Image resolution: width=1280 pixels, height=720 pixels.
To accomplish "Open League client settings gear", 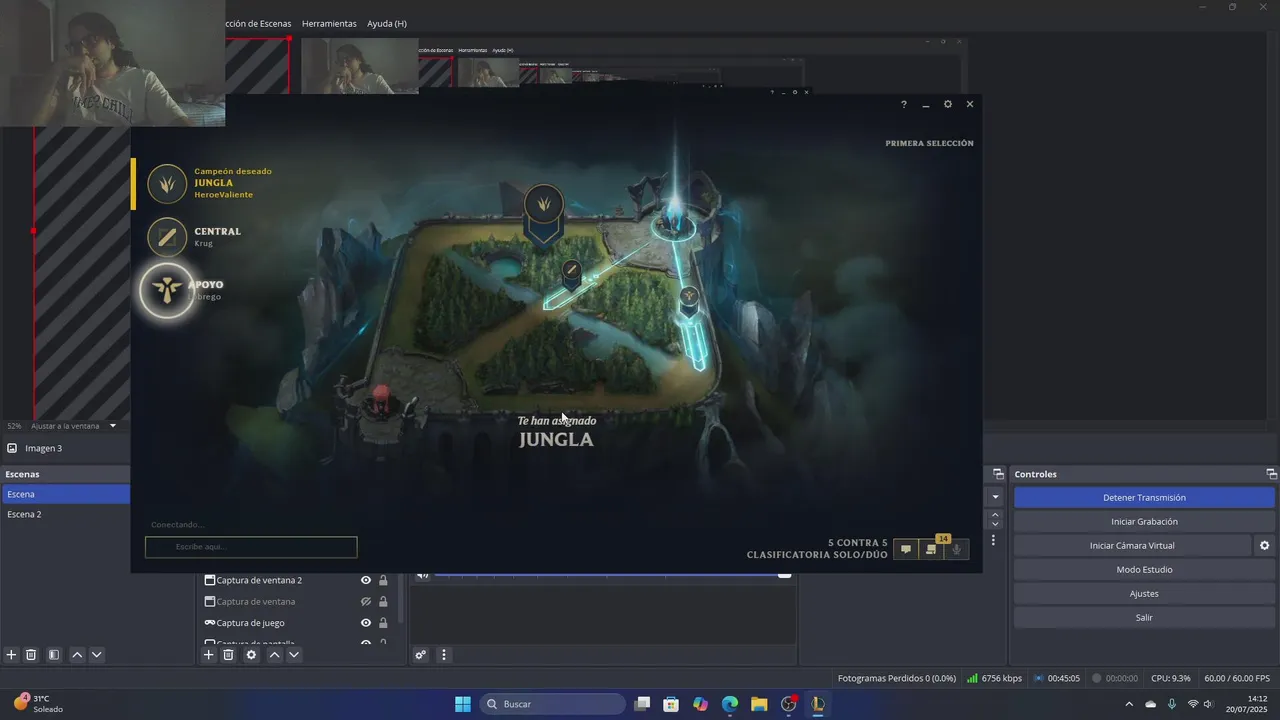I will (x=948, y=104).
